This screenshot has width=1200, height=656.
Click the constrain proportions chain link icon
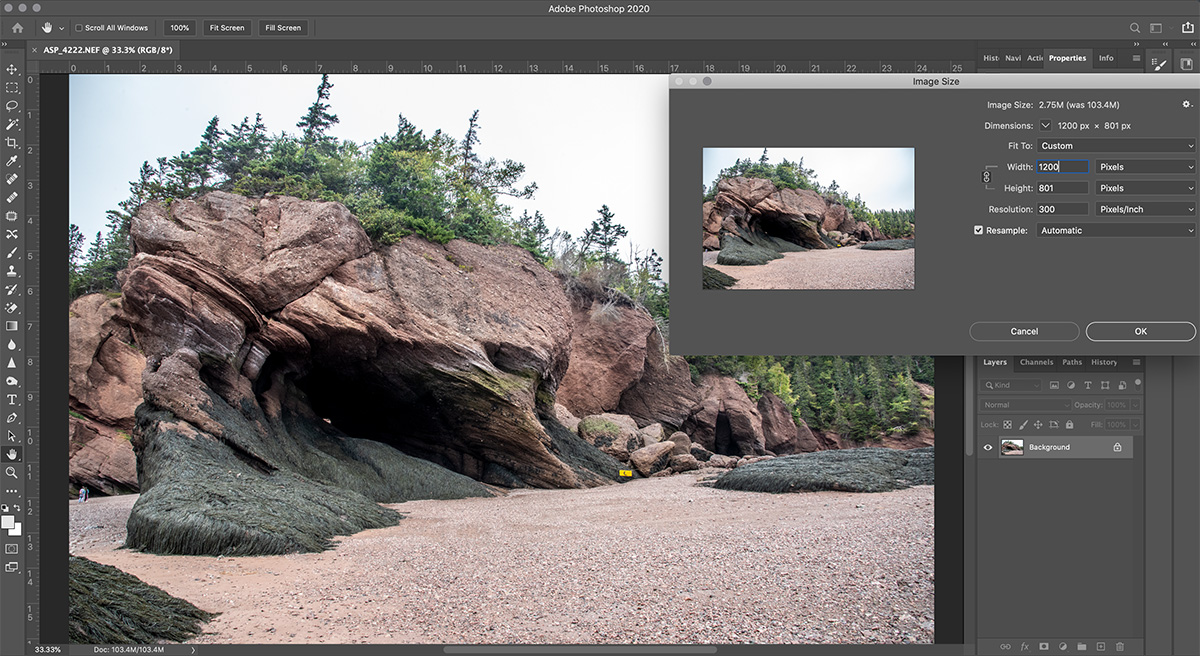[x=987, y=177]
